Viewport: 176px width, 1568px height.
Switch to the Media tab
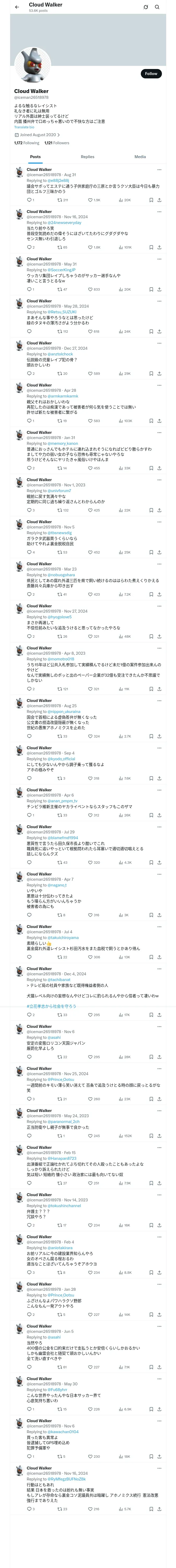[x=140, y=157]
